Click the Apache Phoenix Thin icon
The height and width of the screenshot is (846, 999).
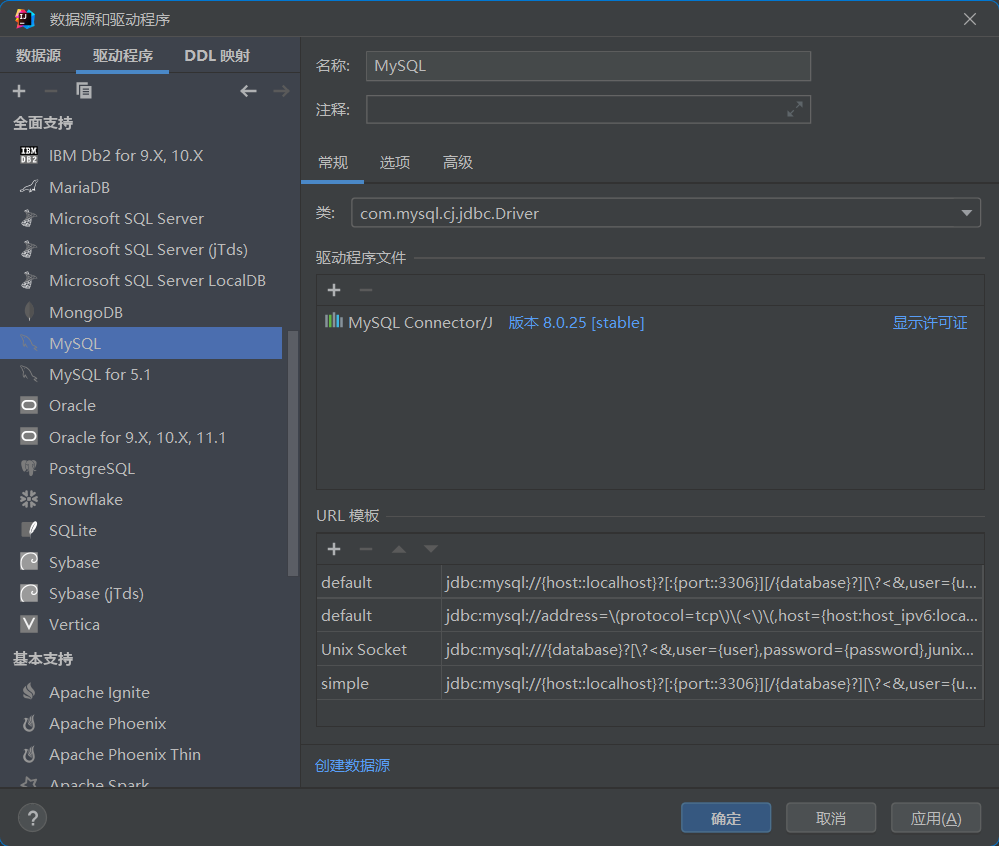click(x=29, y=754)
